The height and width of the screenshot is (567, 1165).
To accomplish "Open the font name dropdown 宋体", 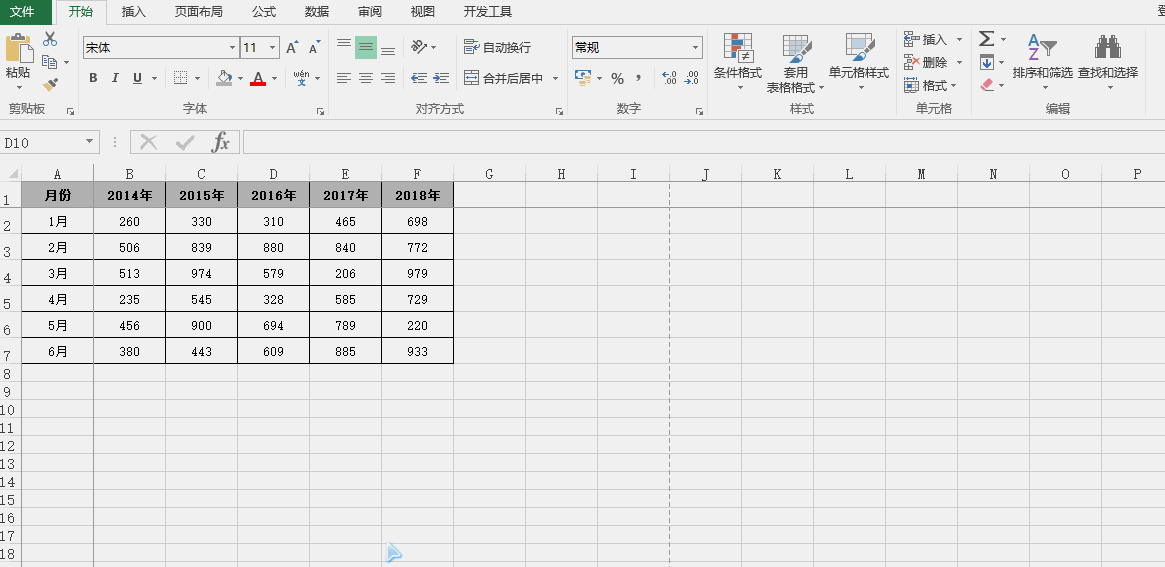I will 232,48.
